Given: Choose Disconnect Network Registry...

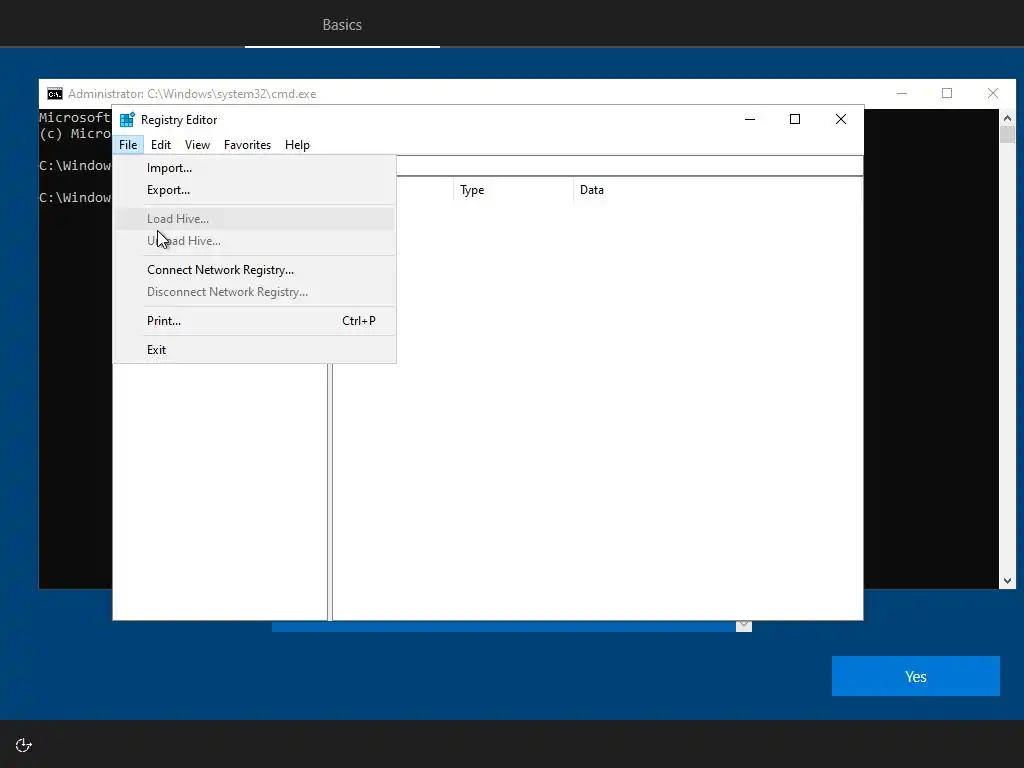Looking at the screenshot, I should 255,292.
